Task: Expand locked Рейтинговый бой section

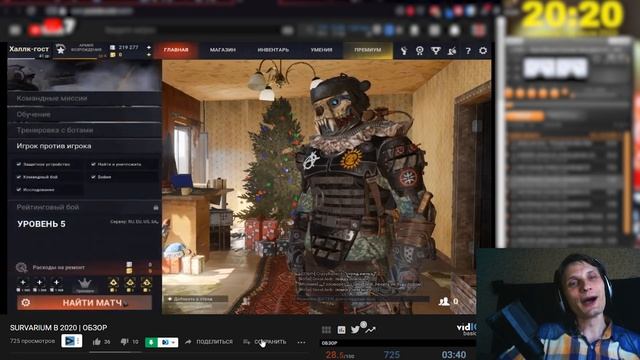Action: pos(84,207)
